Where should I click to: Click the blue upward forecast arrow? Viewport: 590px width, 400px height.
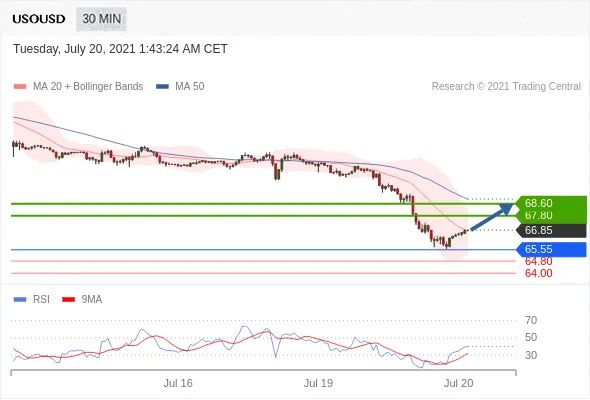click(492, 217)
